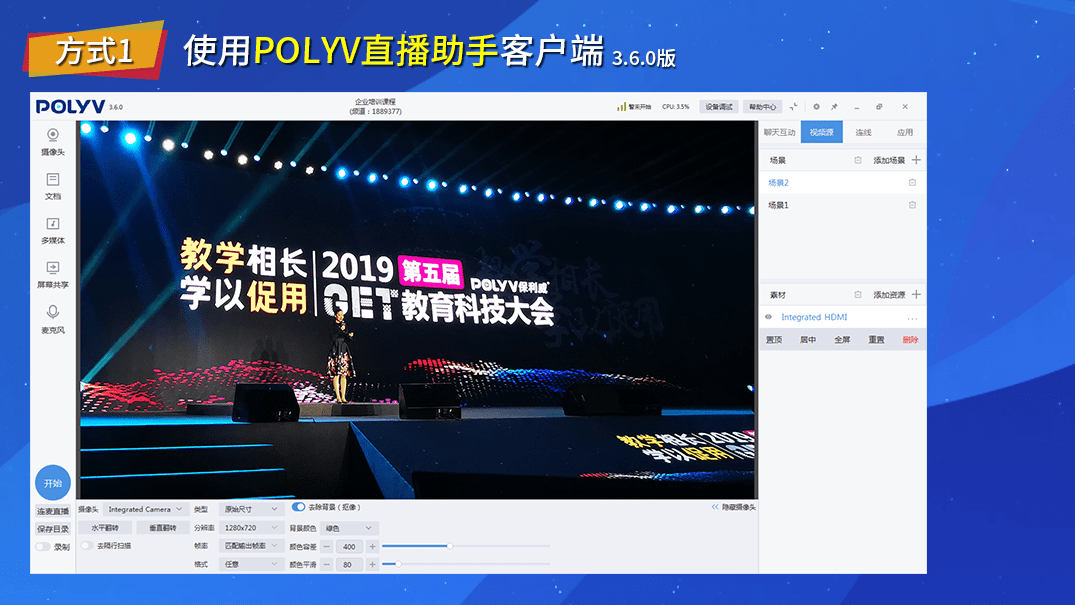Image resolution: width=1075 pixels, height=605 pixels.
Task: Hide the Integrated HDMI source via eye icon
Action: coord(769,317)
